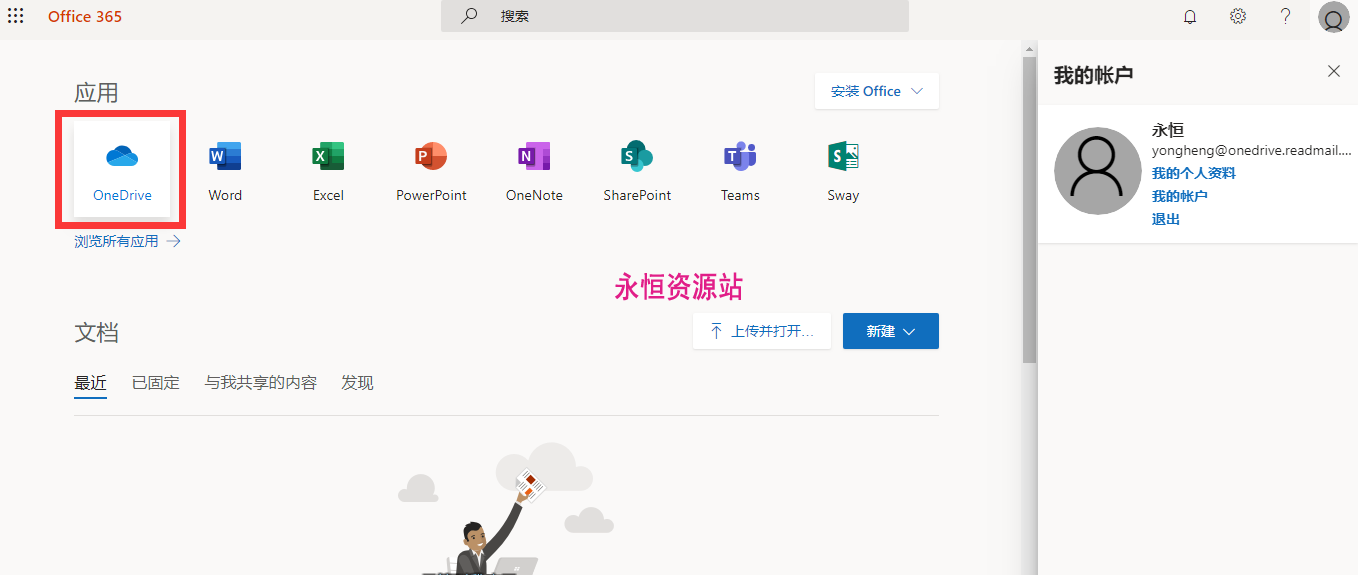Image resolution: width=1358 pixels, height=575 pixels.
Task: Click the Office 365 title link
Action: coord(85,17)
